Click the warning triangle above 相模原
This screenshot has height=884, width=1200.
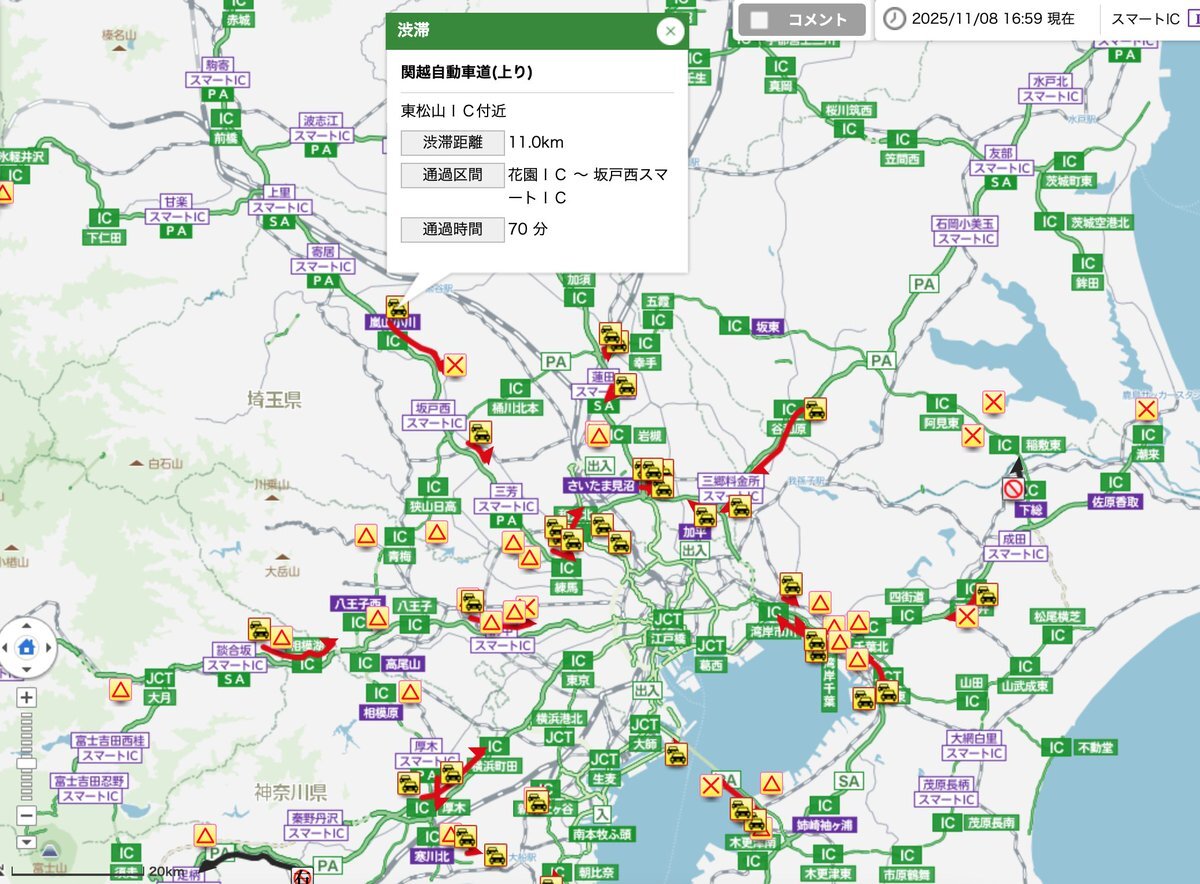point(410,691)
